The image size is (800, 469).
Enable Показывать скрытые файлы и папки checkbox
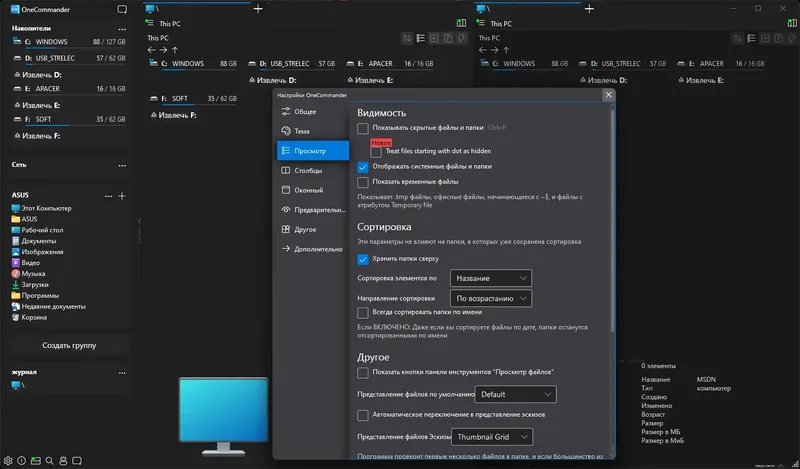pyautogui.click(x=363, y=129)
